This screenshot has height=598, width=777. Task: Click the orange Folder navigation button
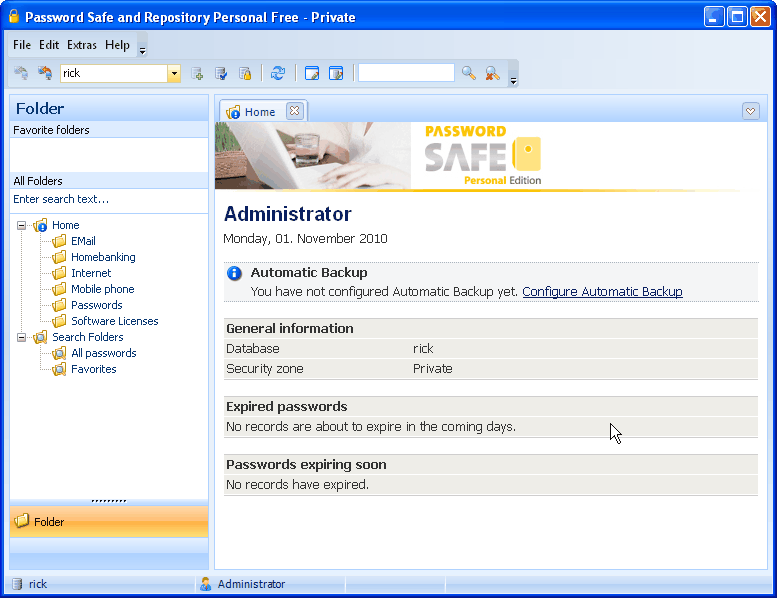pyautogui.click(x=109, y=522)
